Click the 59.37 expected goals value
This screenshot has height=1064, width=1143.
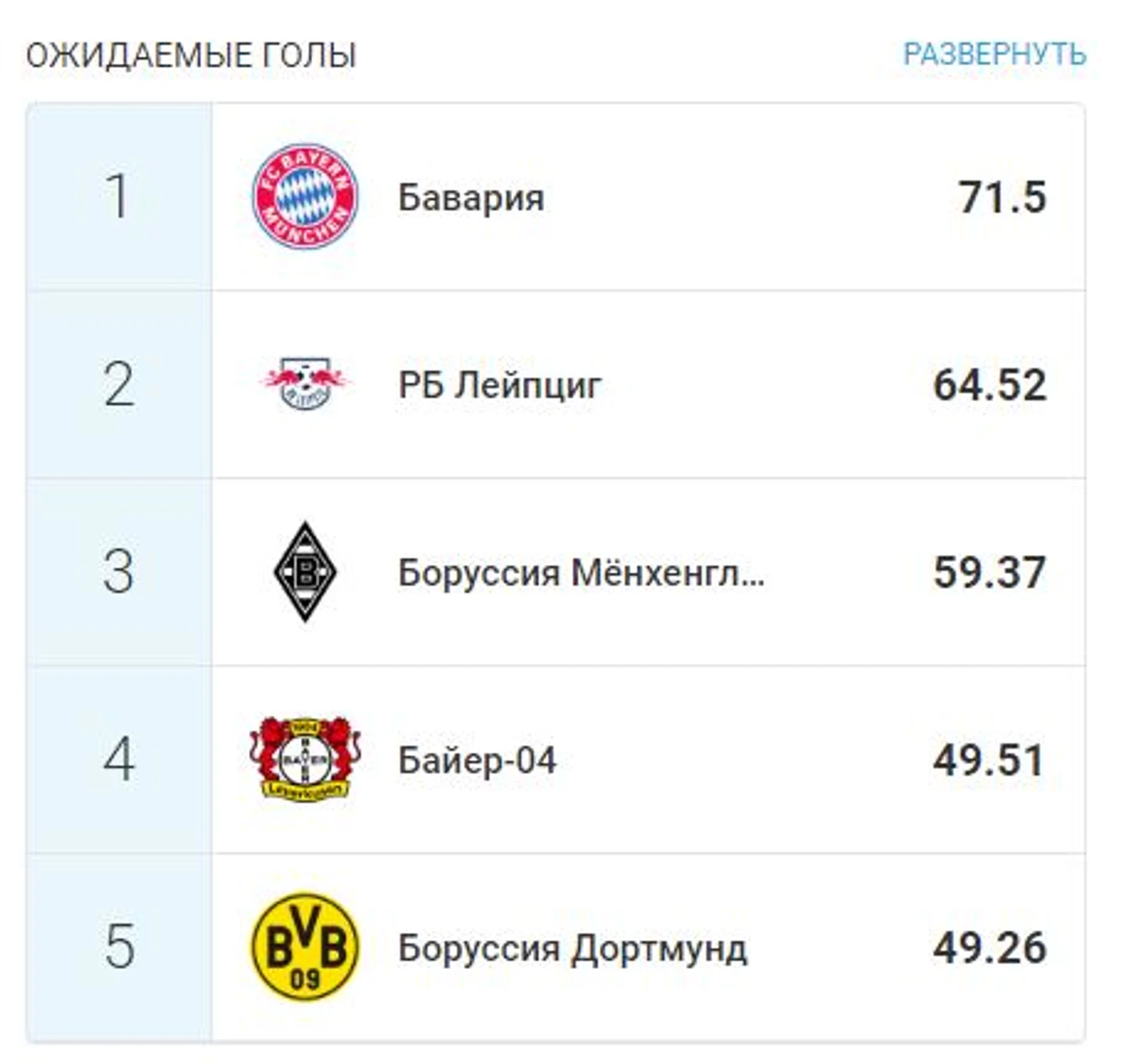pyautogui.click(x=990, y=572)
